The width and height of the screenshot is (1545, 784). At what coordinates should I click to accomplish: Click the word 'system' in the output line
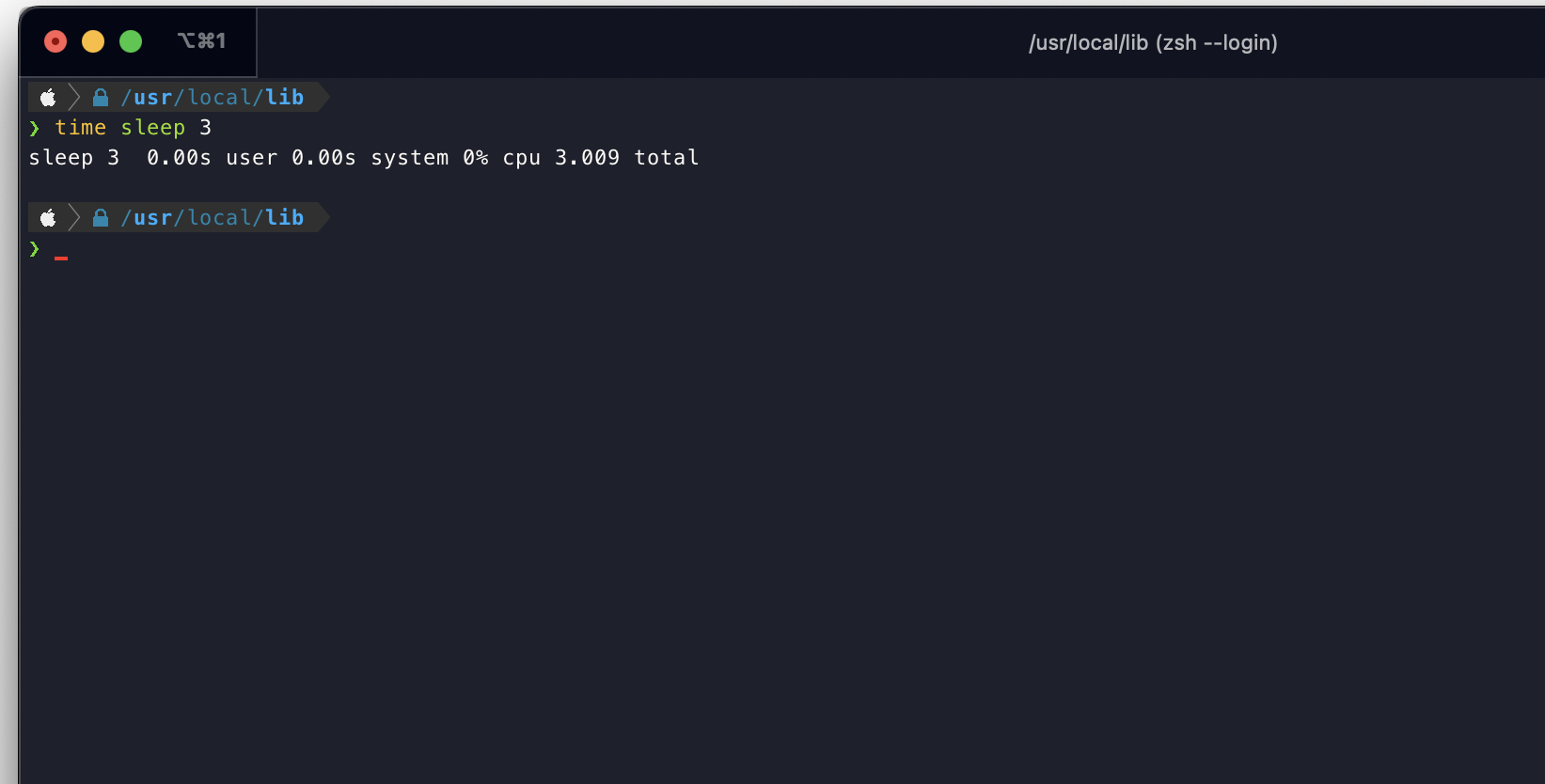pyautogui.click(x=410, y=158)
